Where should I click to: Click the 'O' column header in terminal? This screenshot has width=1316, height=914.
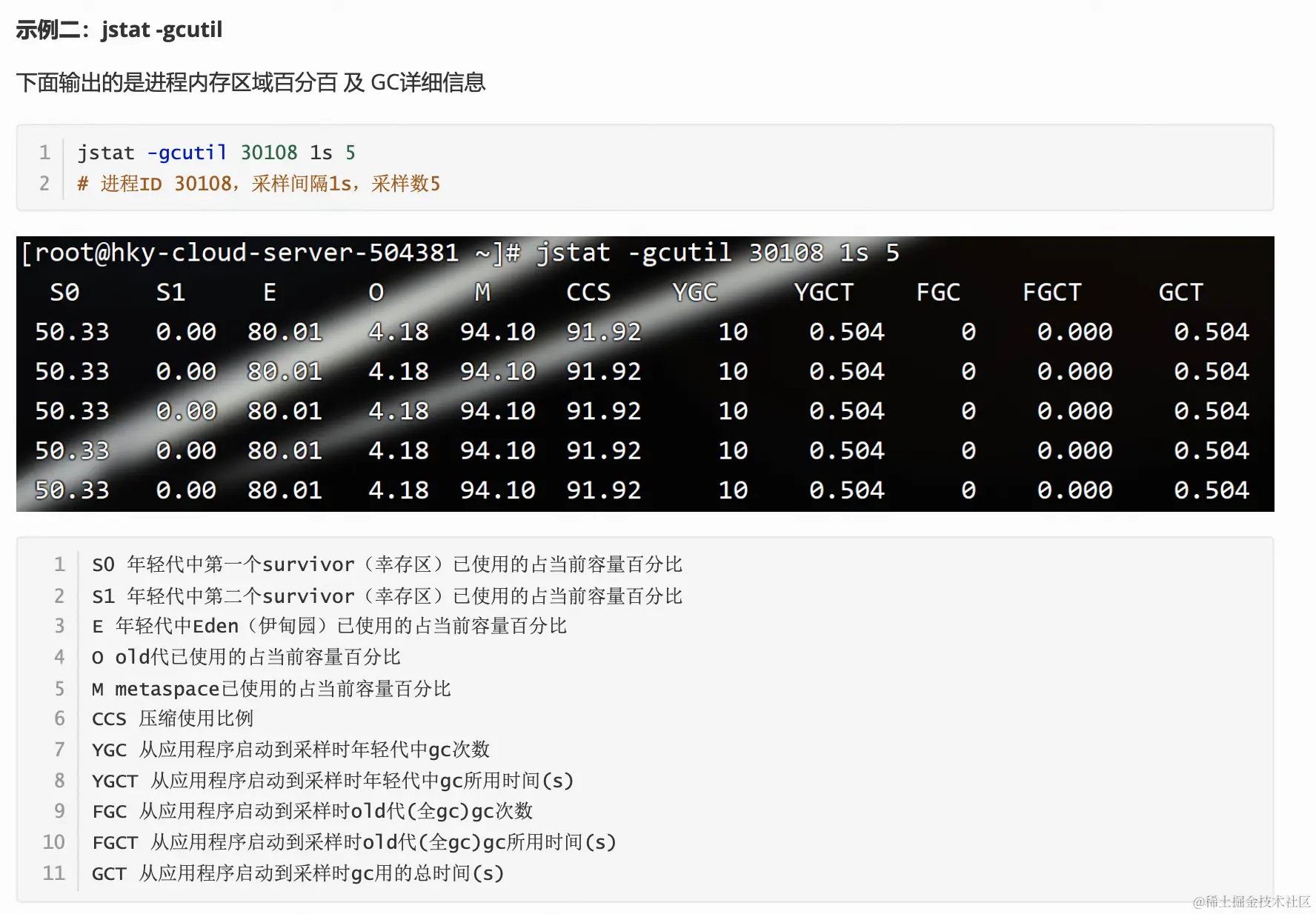pyautogui.click(x=376, y=293)
